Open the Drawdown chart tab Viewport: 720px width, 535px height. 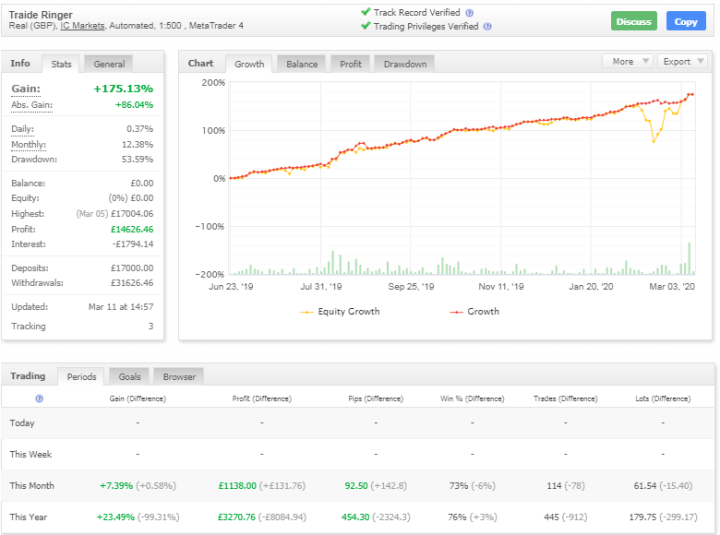(405, 64)
